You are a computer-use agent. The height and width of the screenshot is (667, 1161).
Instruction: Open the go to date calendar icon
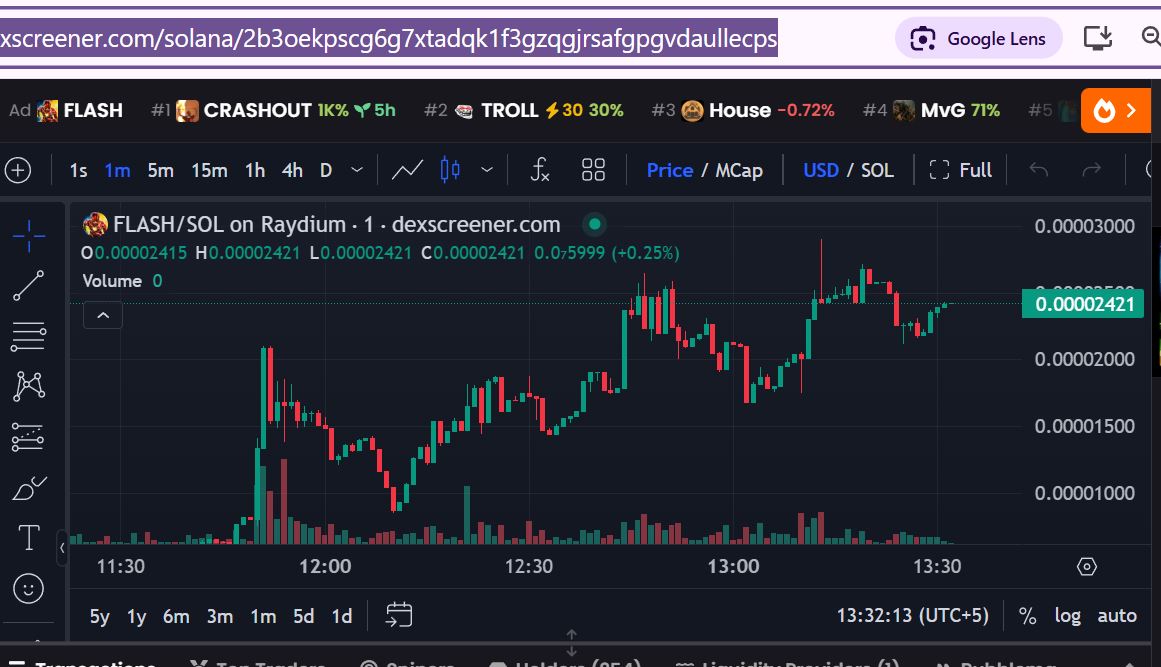399,614
